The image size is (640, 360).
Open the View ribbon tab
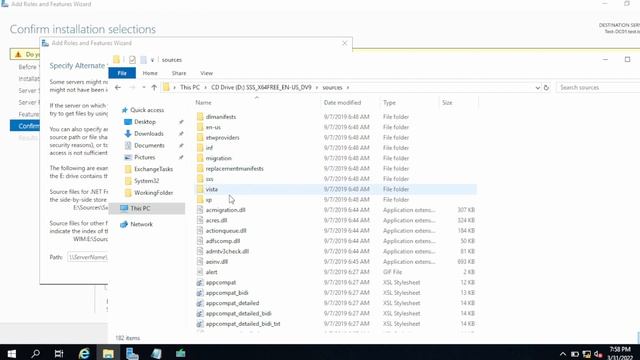pyautogui.click(x=206, y=73)
